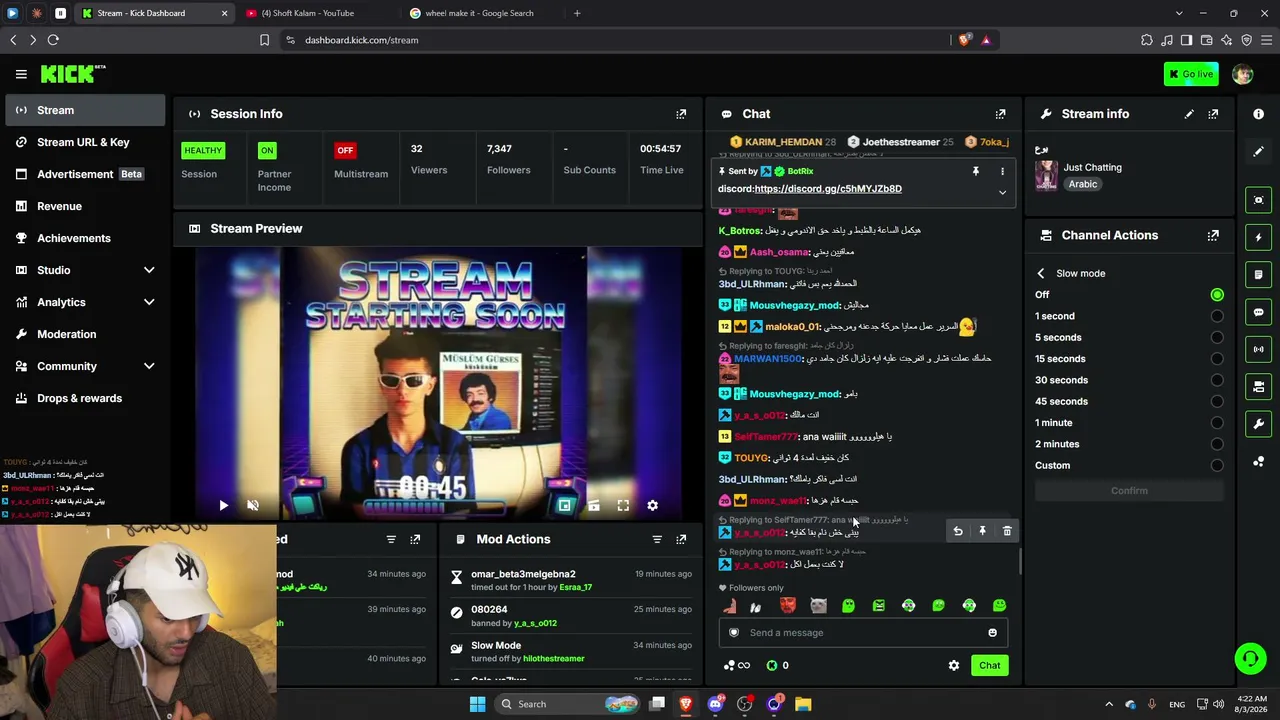Unpin the BotRix pinned message
1280x720 pixels.
tap(976, 172)
